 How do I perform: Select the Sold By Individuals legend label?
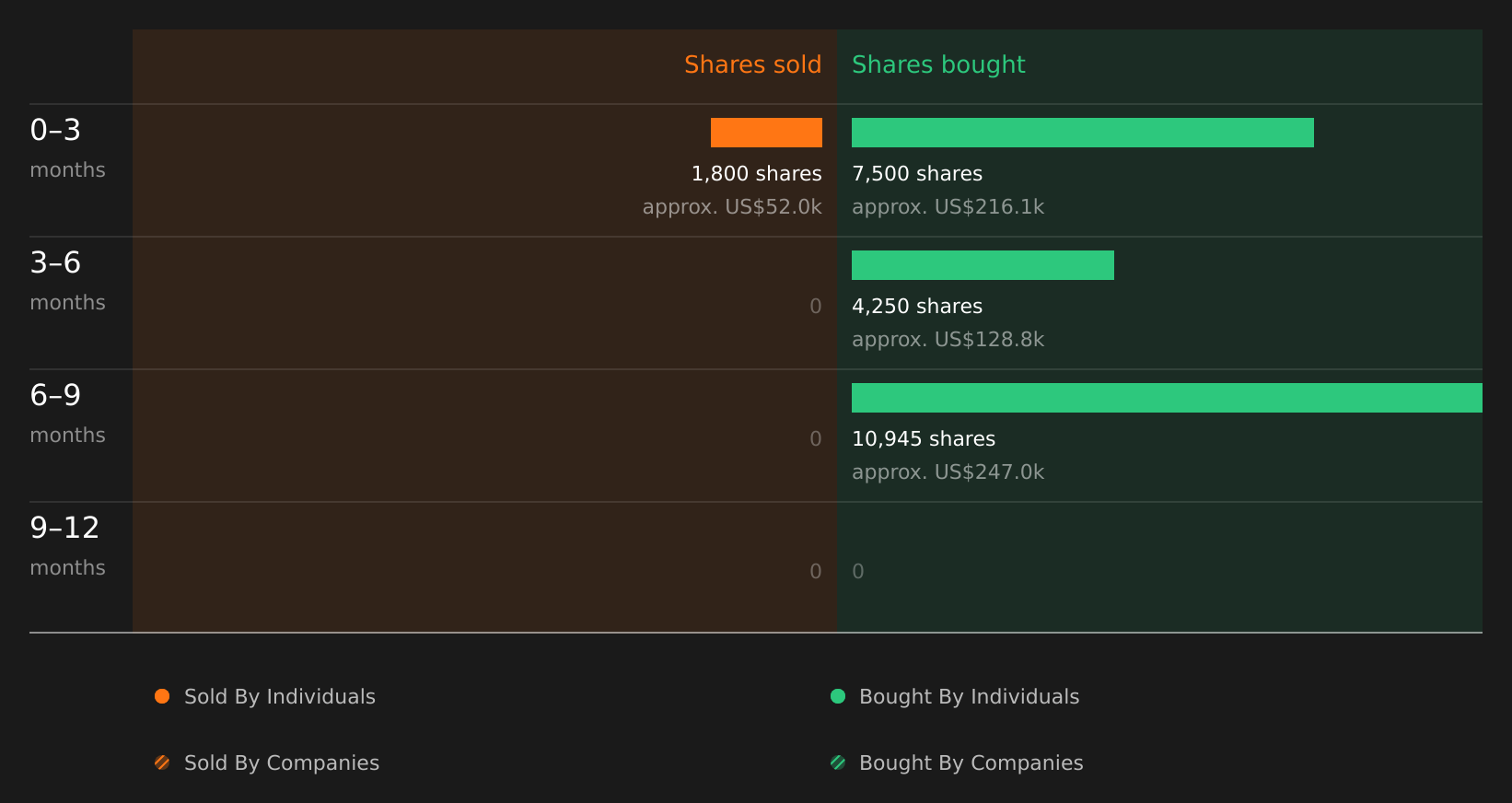click(280, 697)
